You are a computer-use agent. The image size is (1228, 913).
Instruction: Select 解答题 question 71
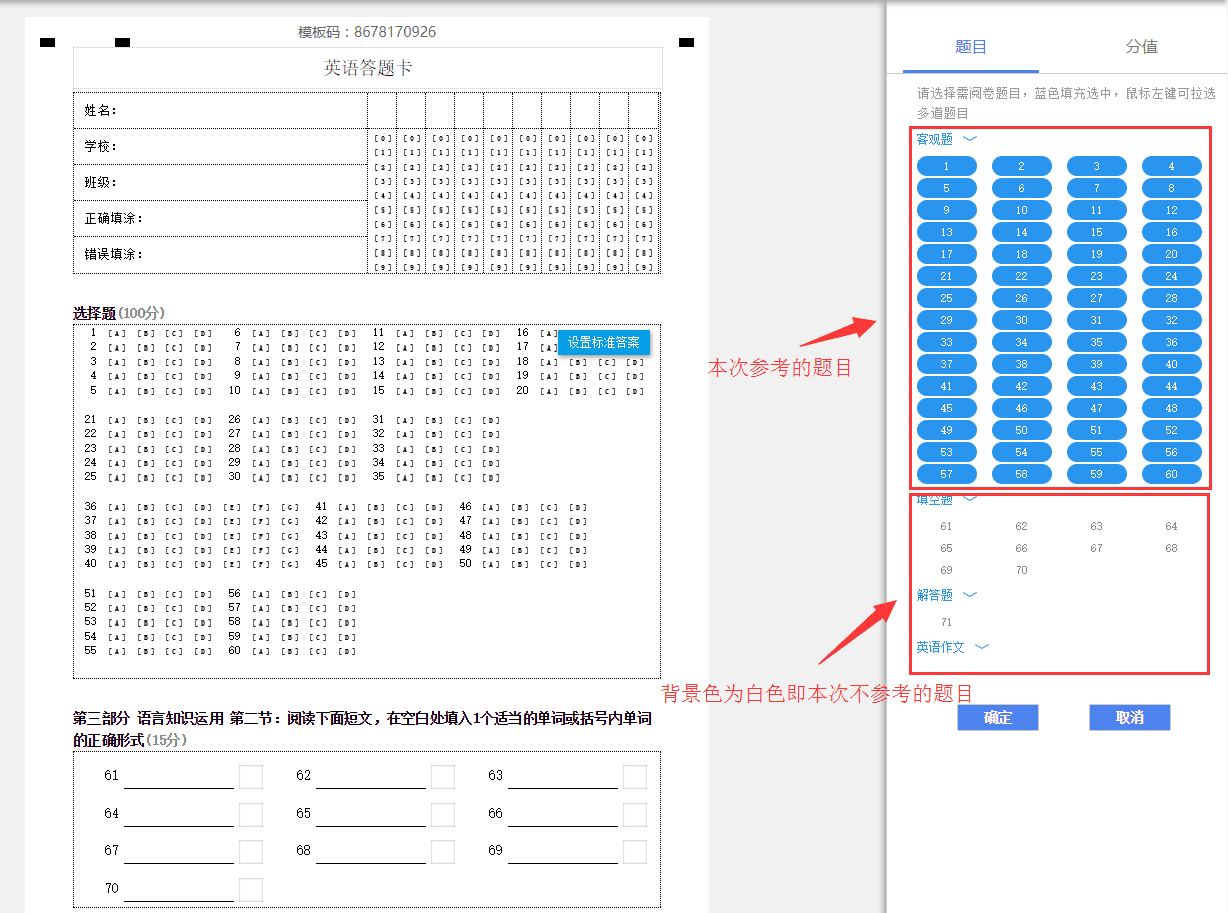pos(946,622)
